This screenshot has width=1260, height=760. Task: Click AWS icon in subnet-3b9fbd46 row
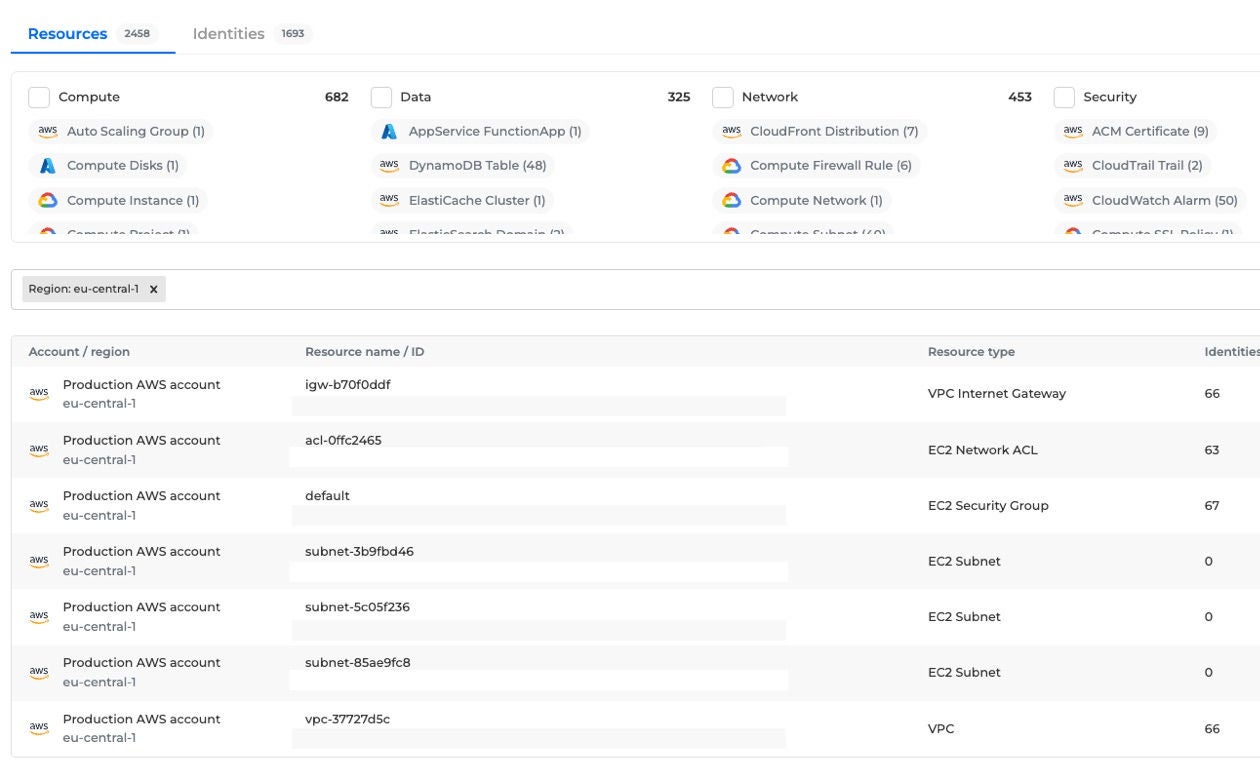coord(39,561)
